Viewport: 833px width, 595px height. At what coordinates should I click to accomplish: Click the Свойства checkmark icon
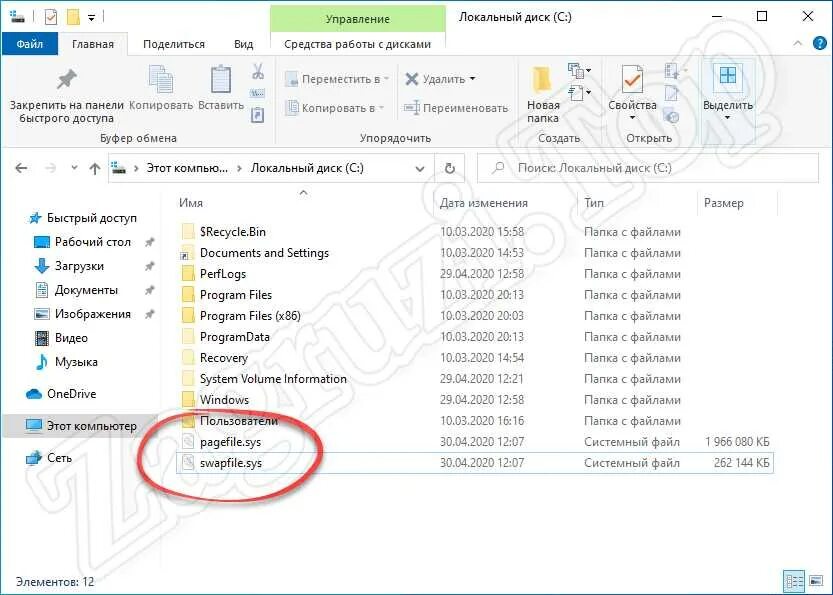coord(632,80)
